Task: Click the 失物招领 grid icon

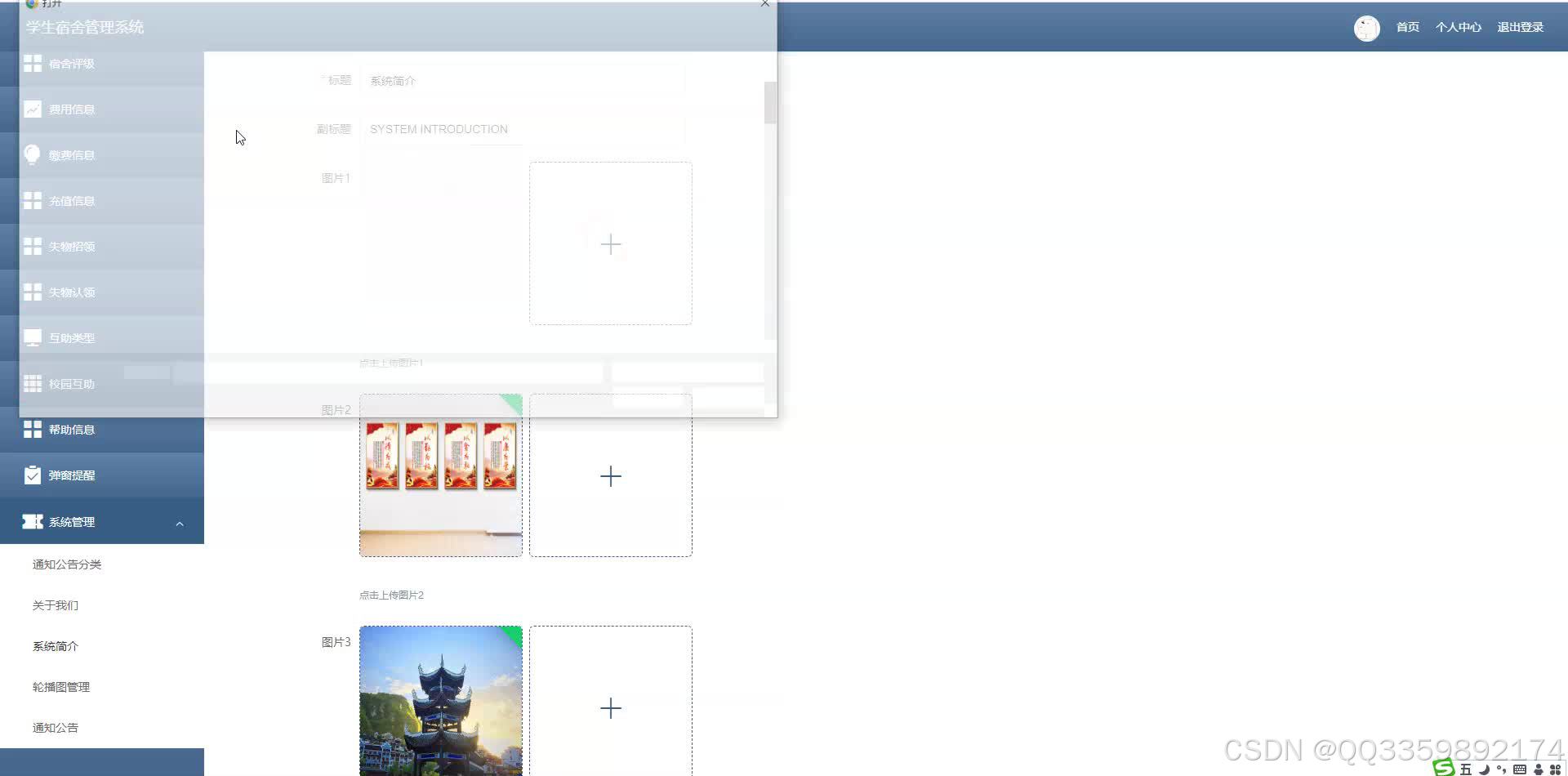Action: click(x=33, y=247)
